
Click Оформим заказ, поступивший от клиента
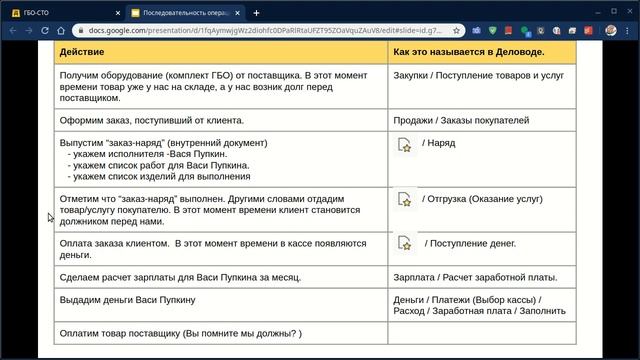[151, 120]
